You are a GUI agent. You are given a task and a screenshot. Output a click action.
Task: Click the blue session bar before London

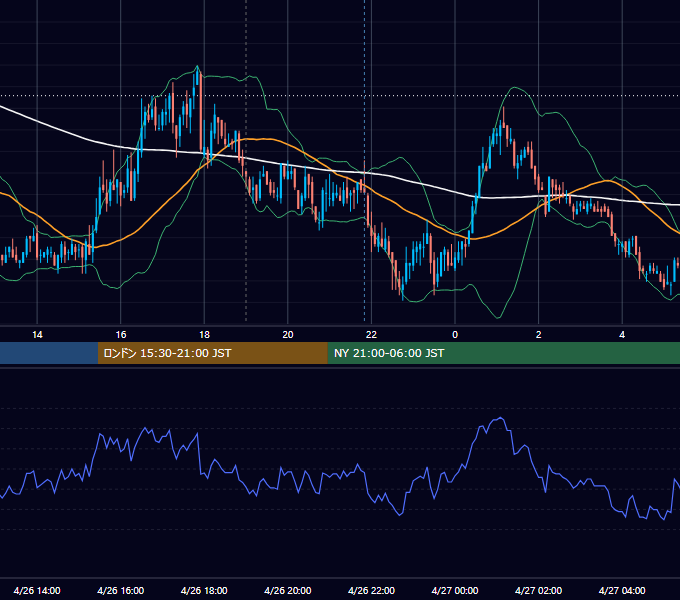click(x=49, y=353)
